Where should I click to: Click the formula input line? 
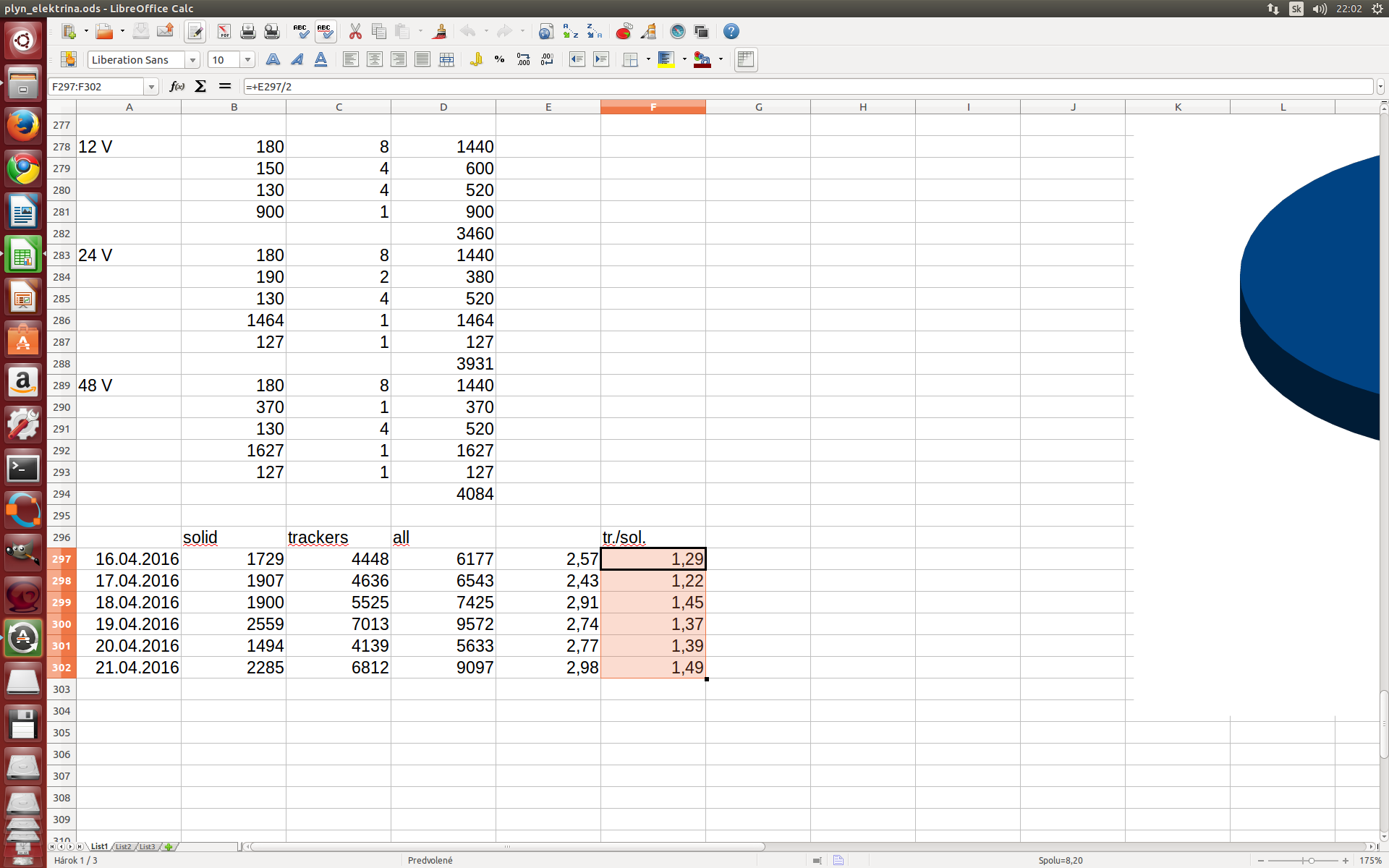796,87
